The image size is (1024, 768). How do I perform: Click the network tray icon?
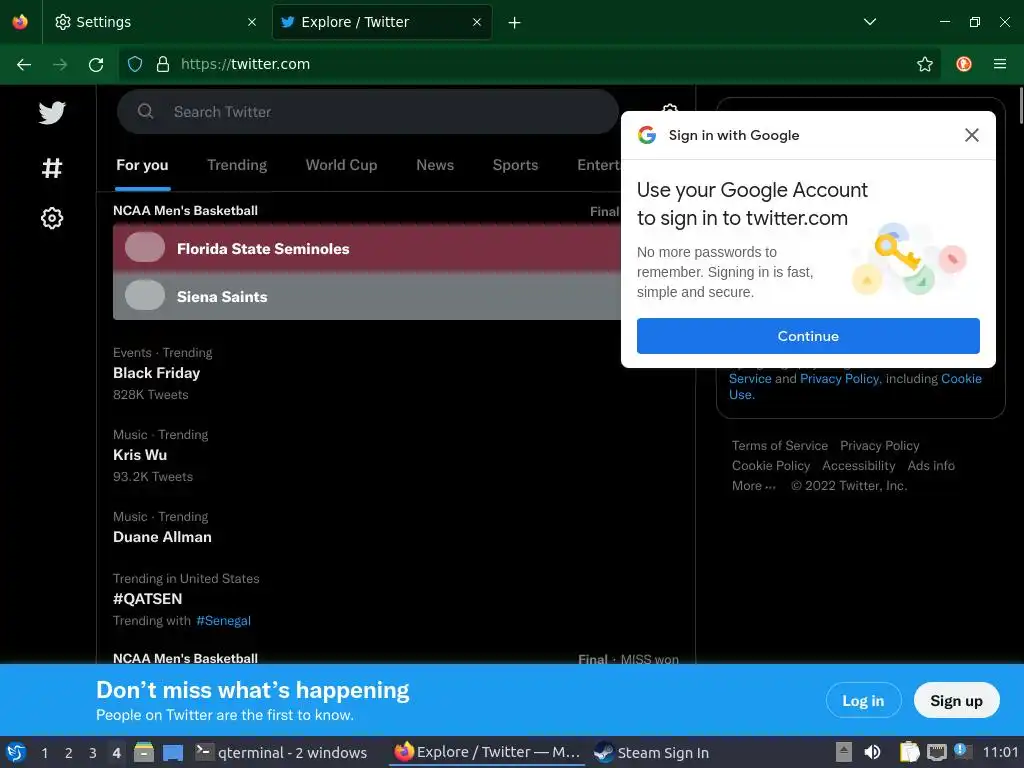point(936,752)
